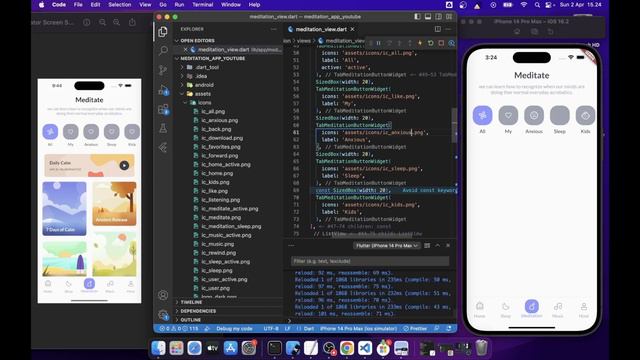Open ic_anxious.png in the file tree

[x=220, y=120]
